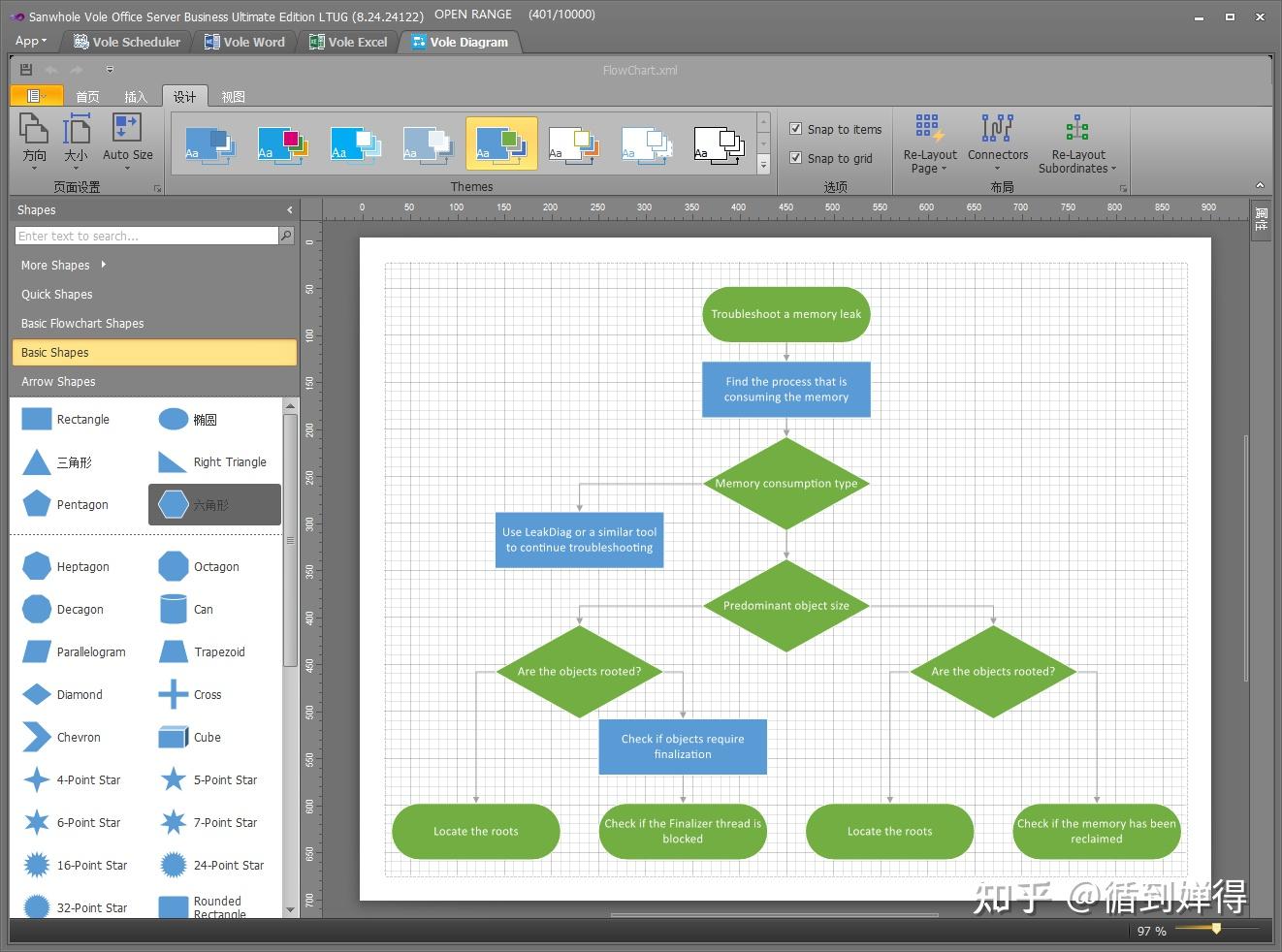Click the save icon in quick toolbar
Image resolution: width=1282 pixels, height=952 pixels.
pyautogui.click(x=26, y=70)
